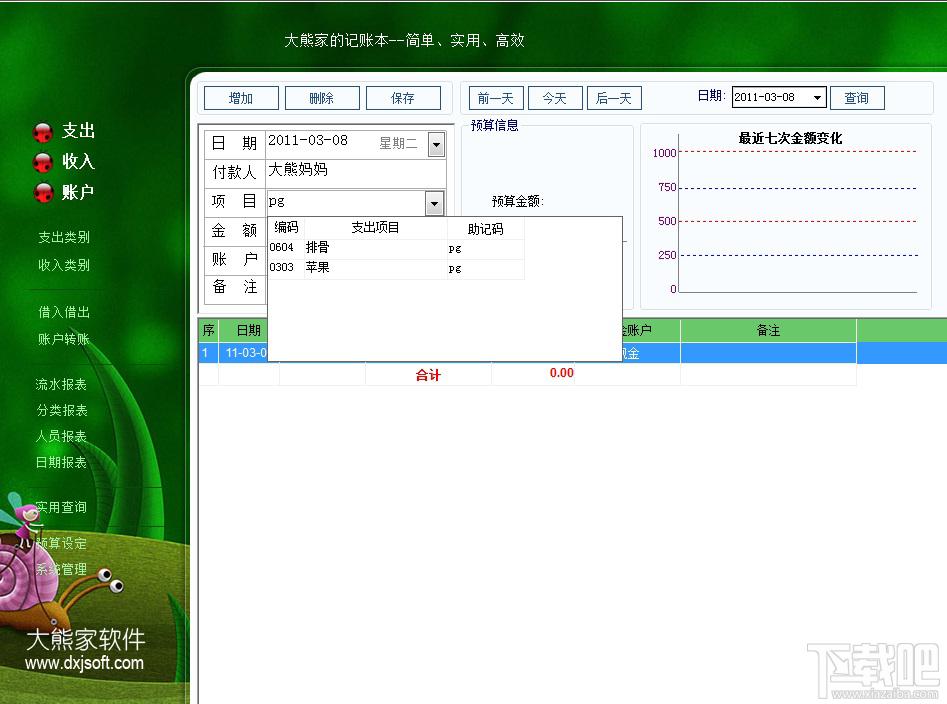Click the 删除 button
This screenshot has height=704, width=947.
(322, 98)
